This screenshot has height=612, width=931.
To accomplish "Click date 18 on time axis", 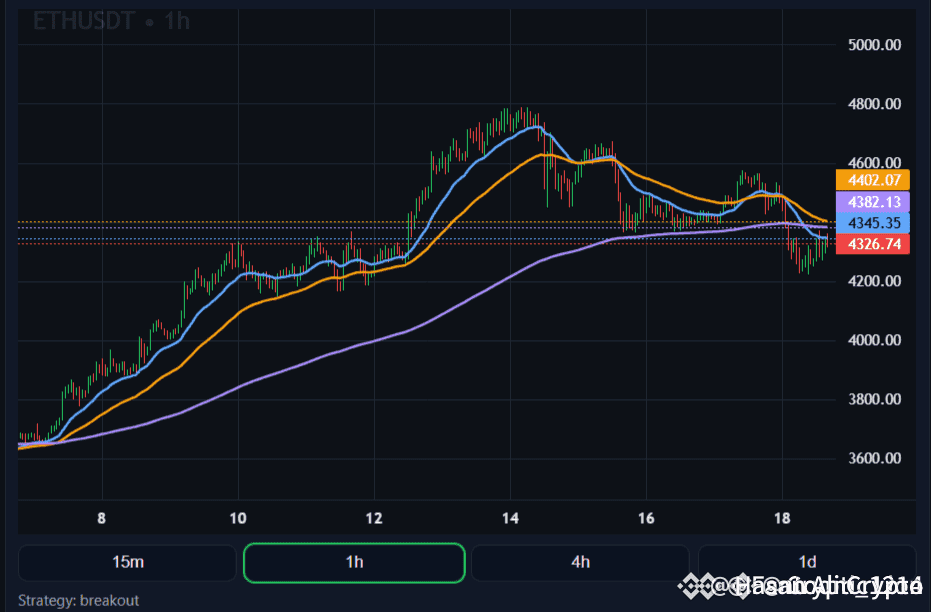I will (782, 518).
